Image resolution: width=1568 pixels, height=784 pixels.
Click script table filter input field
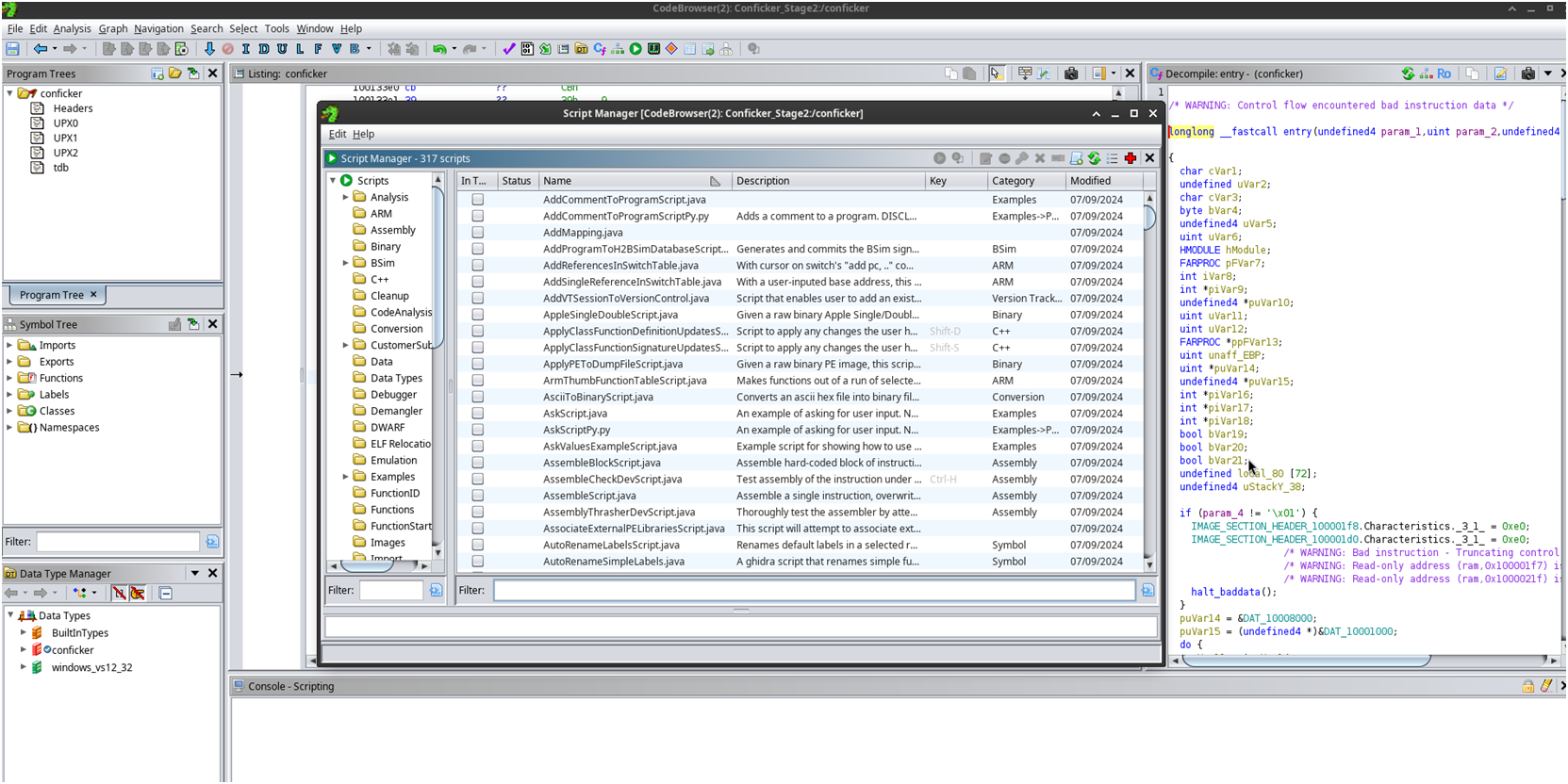tap(815, 590)
